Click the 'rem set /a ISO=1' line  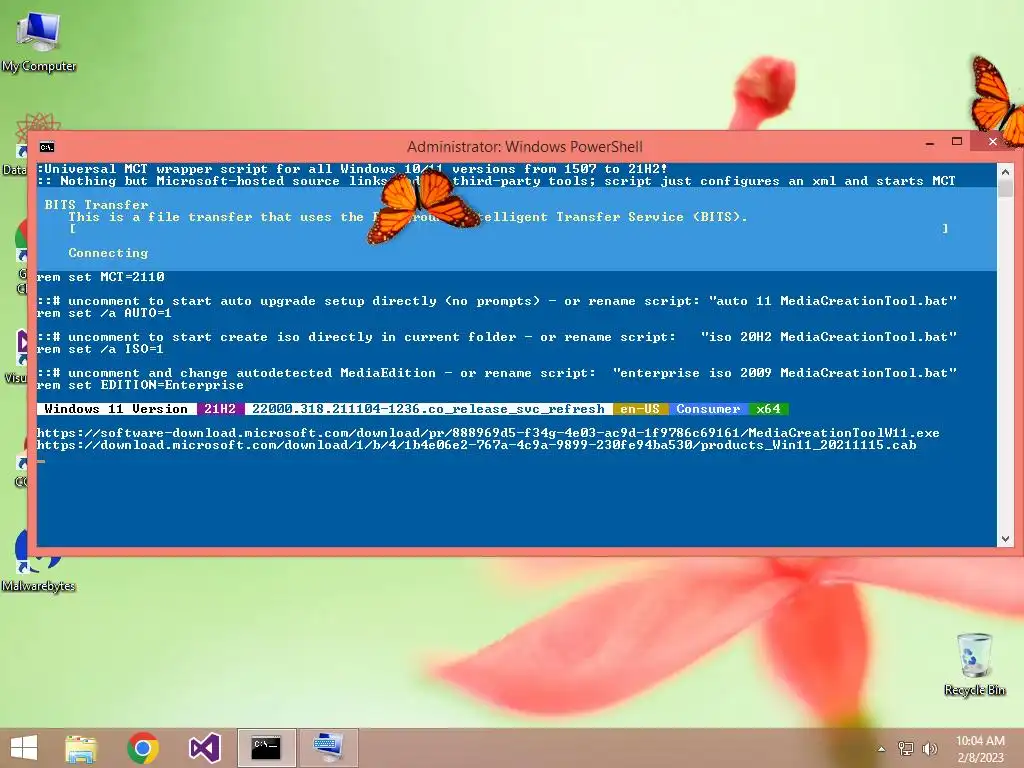point(101,349)
